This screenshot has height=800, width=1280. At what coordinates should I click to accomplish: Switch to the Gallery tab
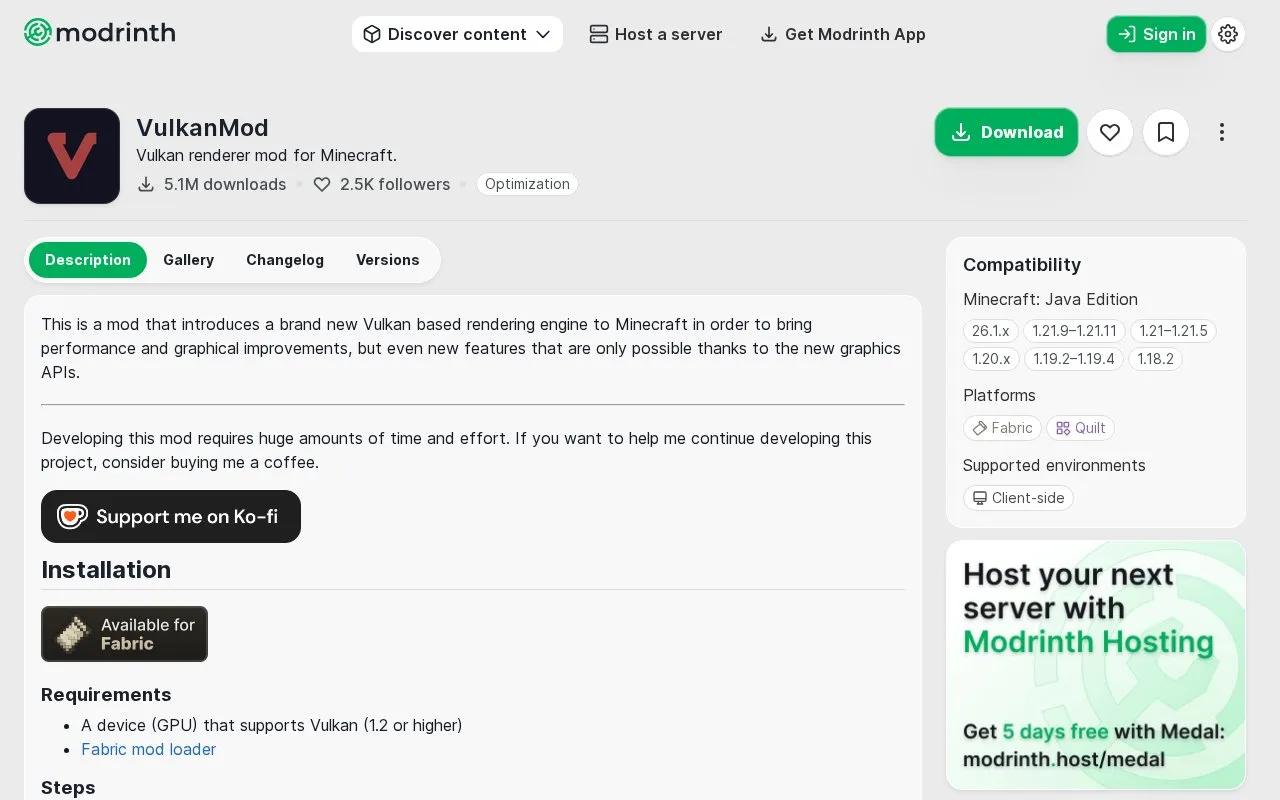pos(189,260)
